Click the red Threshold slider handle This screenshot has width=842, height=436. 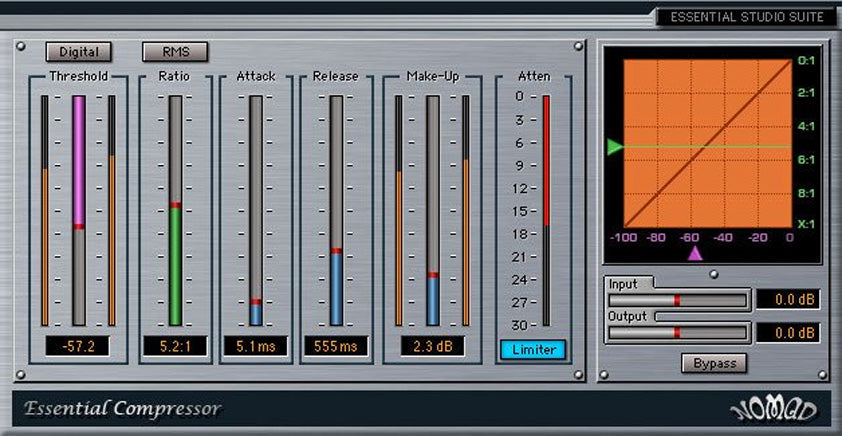[x=78, y=227]
